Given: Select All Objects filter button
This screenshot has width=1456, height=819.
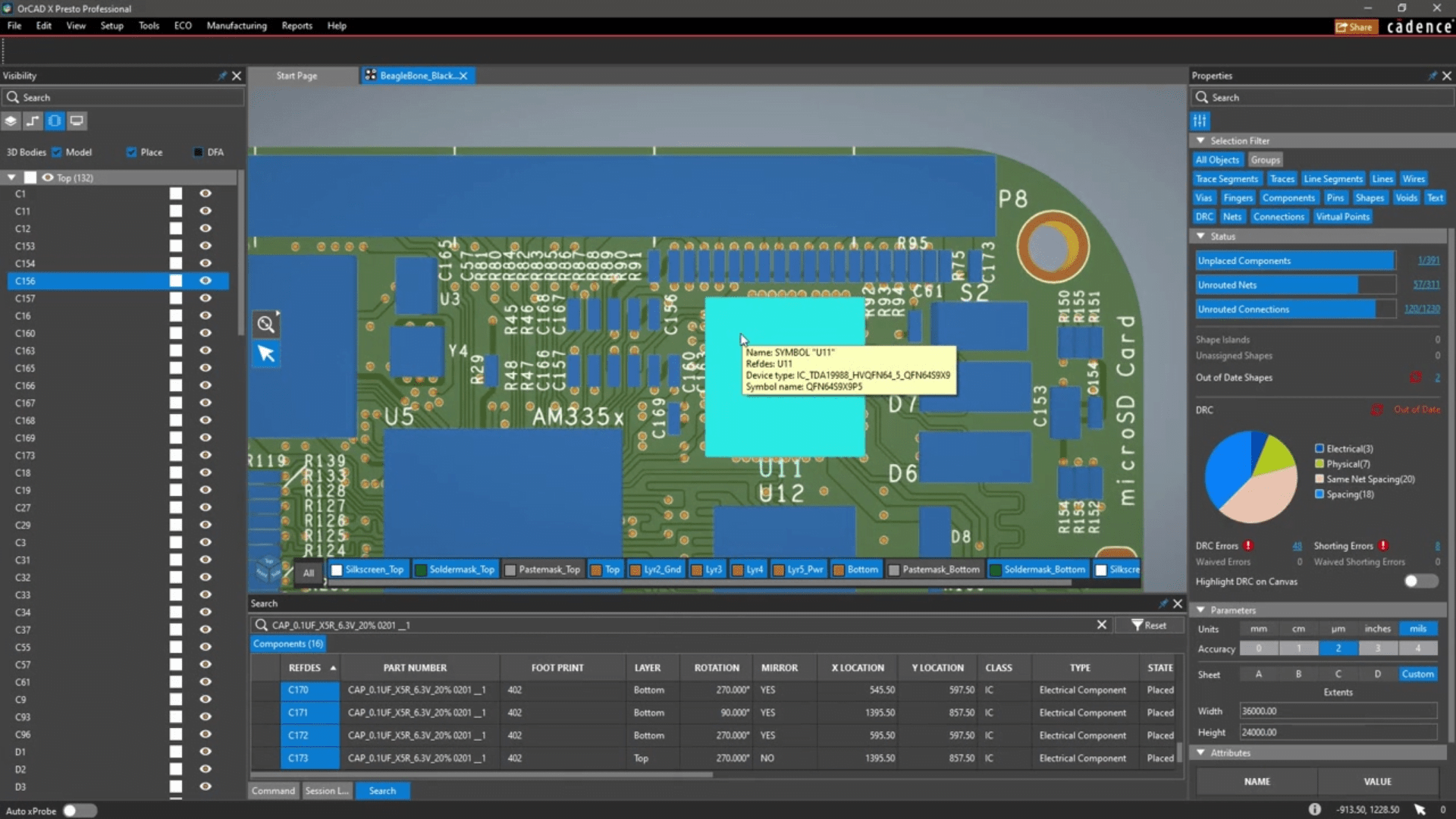Looking at the screenshot, I should click(x=1217, y=160).
